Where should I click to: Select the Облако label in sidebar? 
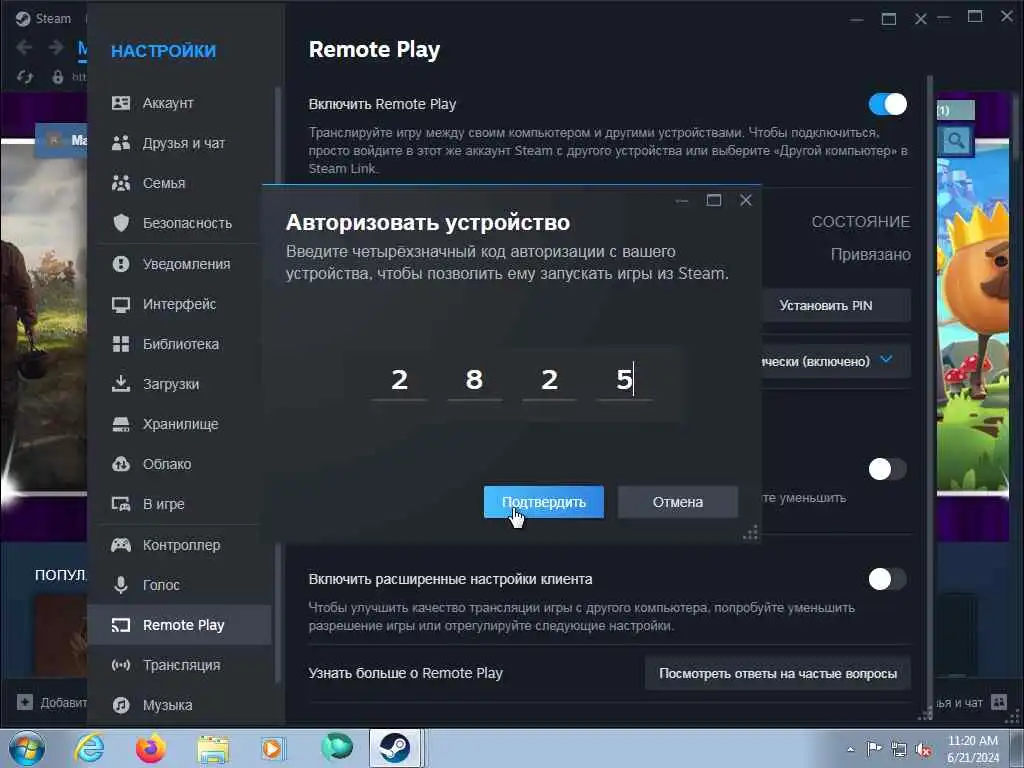coord(167,464)
